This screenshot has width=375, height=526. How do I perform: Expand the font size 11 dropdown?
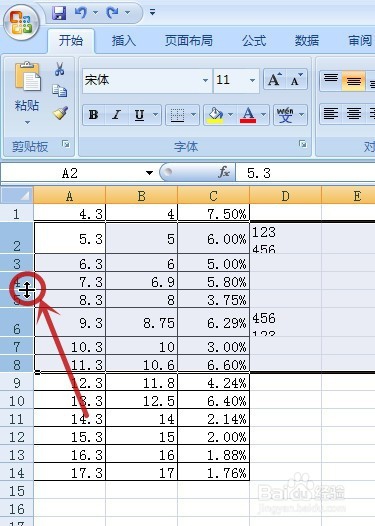[252, 81]
